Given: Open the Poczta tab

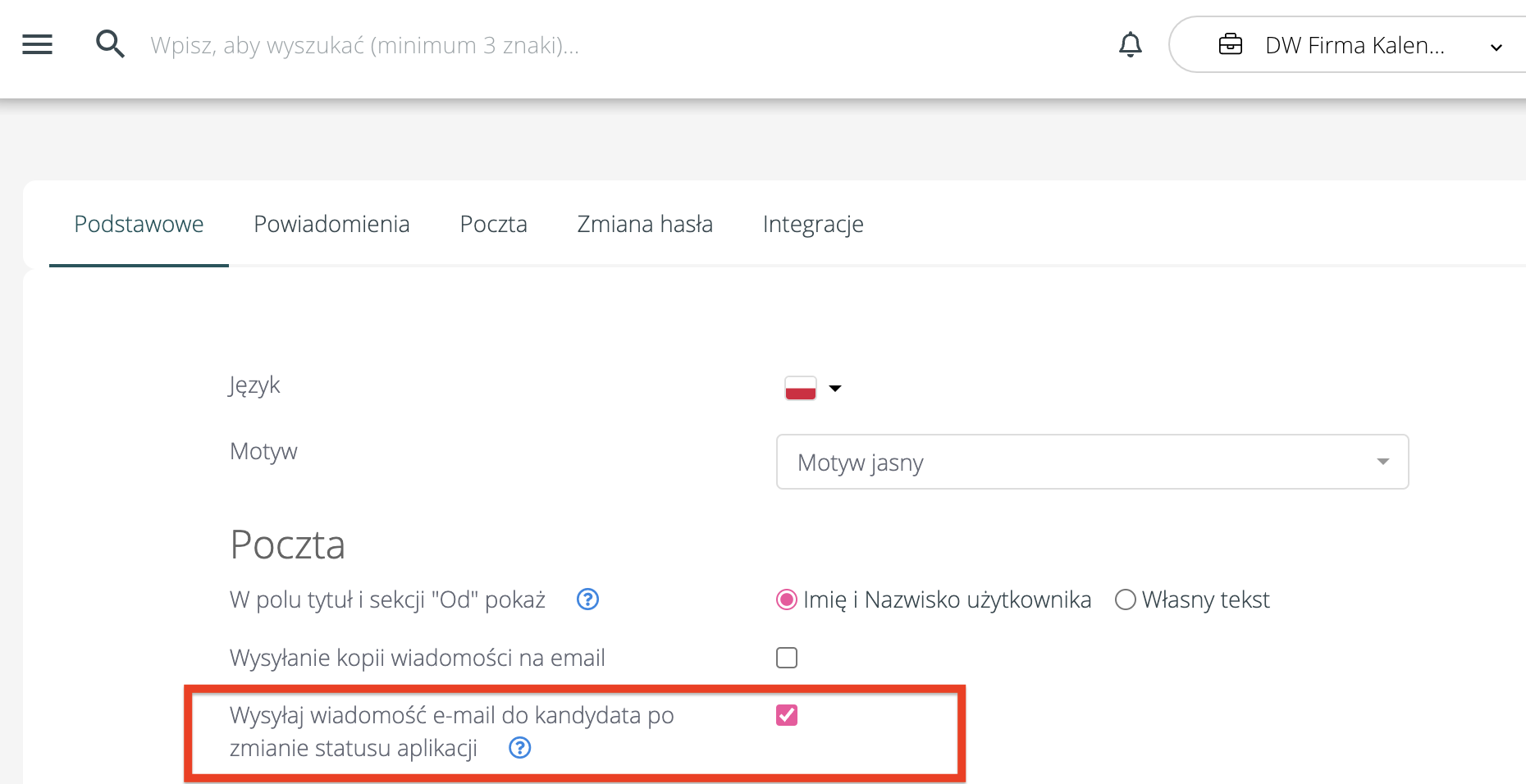Looking at the screenshot, I should click(493, 224).
